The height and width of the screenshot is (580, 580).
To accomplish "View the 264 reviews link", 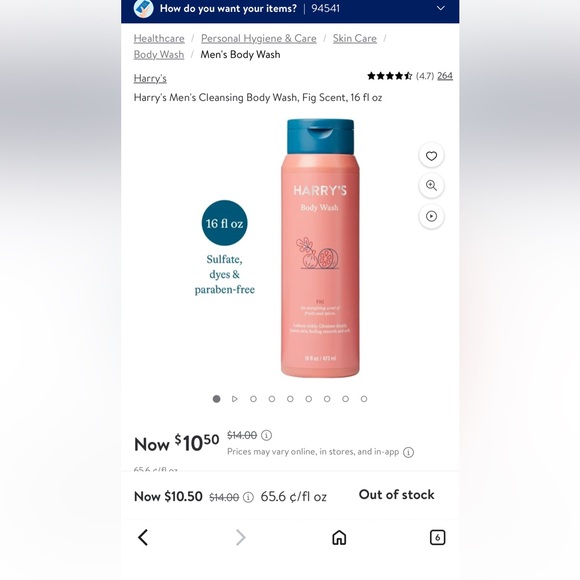I will 445,76.
